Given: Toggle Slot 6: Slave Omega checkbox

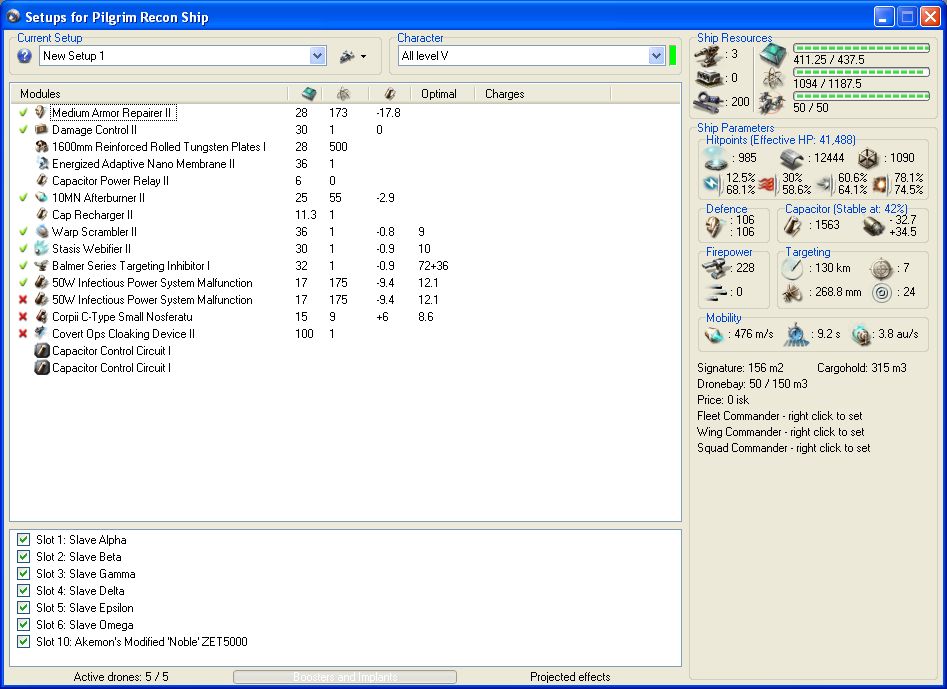Looking at the screenshot, I should click(24, 625).
